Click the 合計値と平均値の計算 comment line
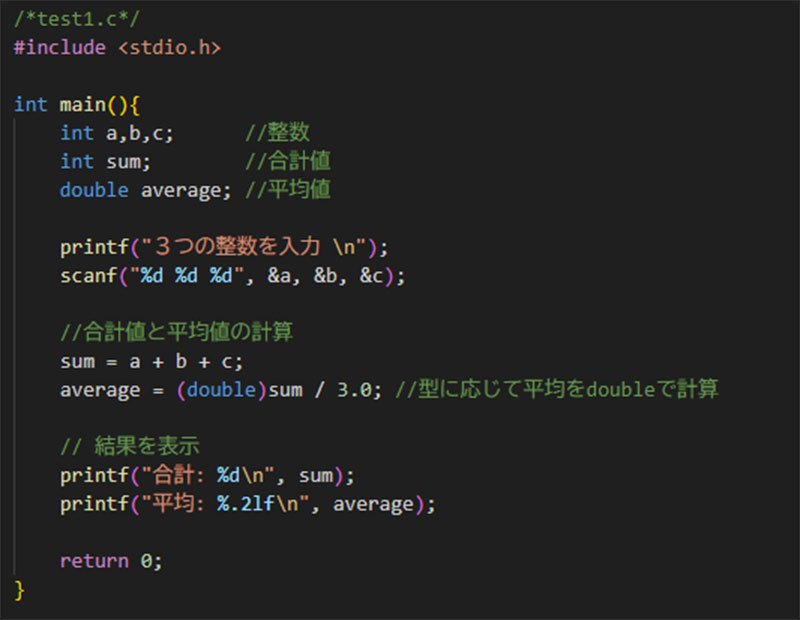 177,332
